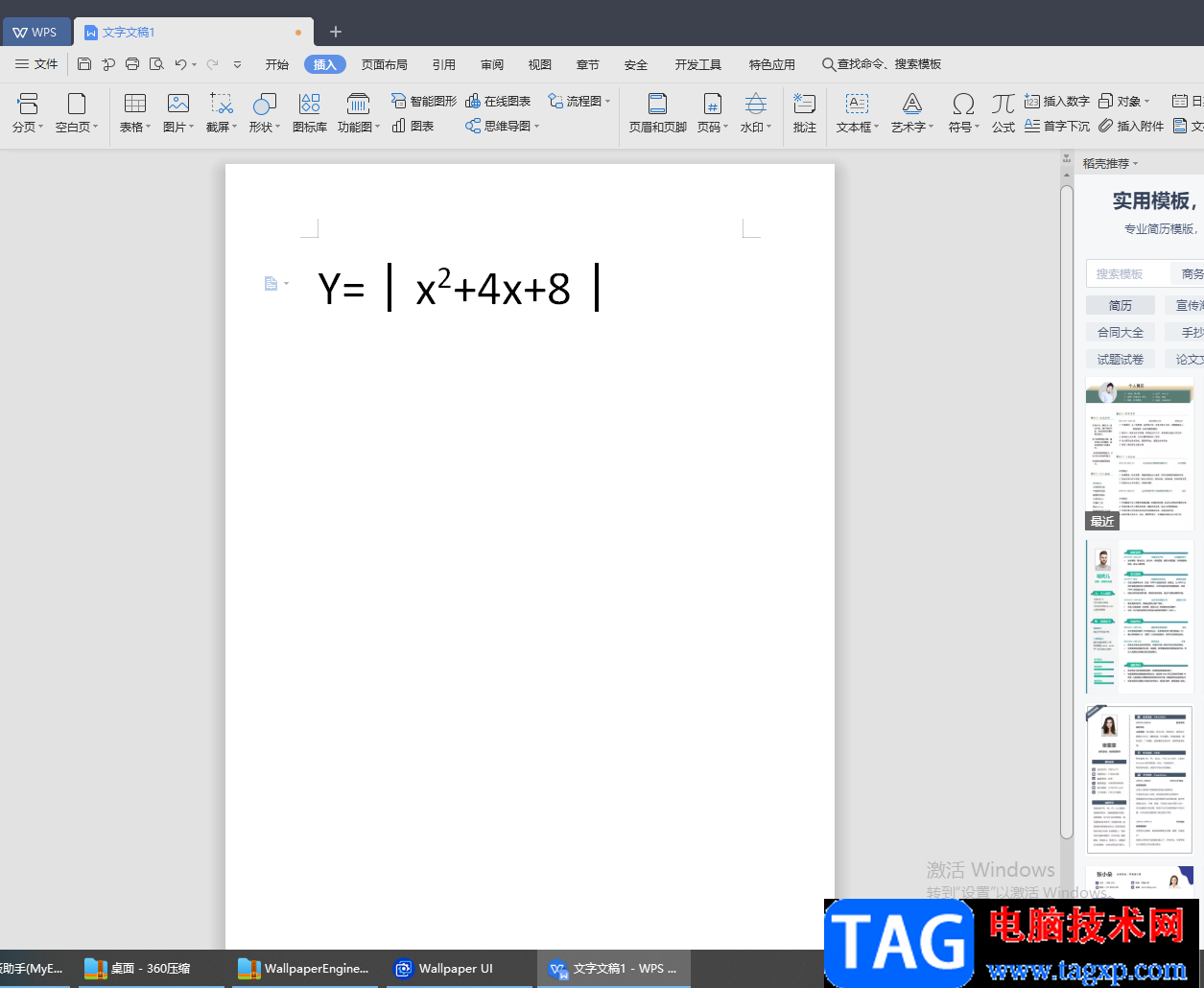Insert a picture (图片) icon
1204x988 pixels.
[x=178, y=103]
